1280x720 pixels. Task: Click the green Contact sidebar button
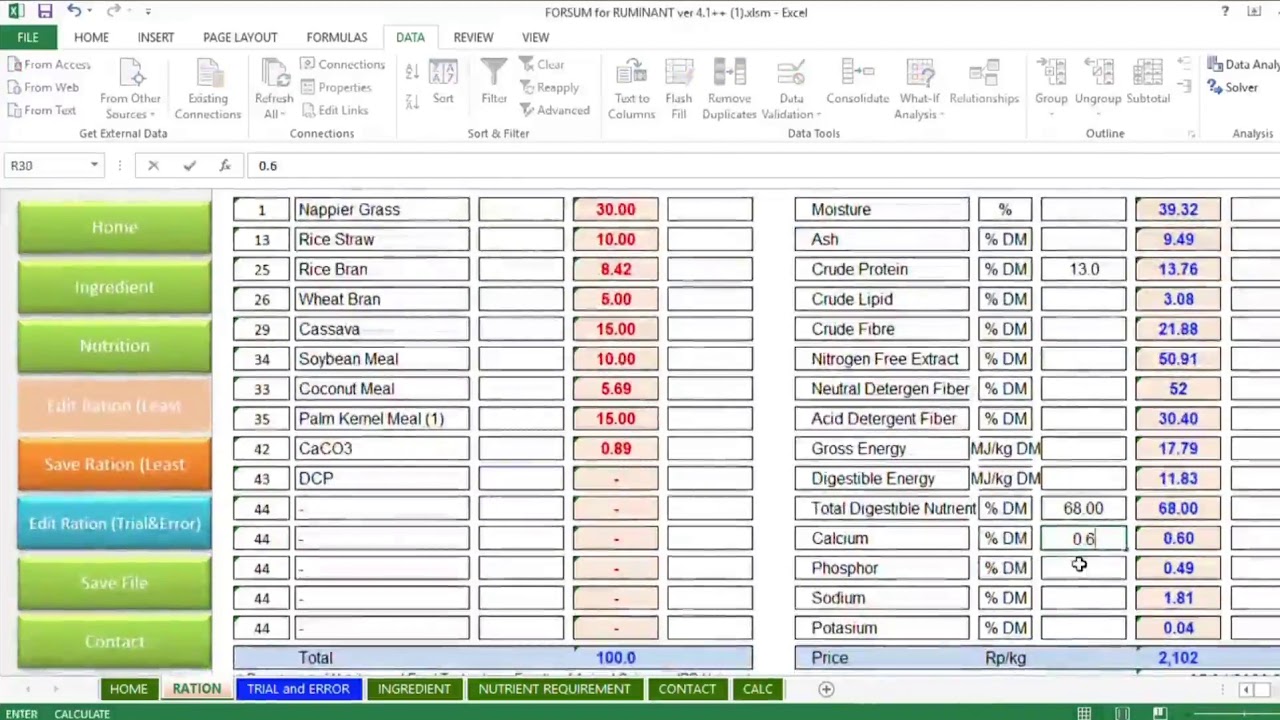114,642
